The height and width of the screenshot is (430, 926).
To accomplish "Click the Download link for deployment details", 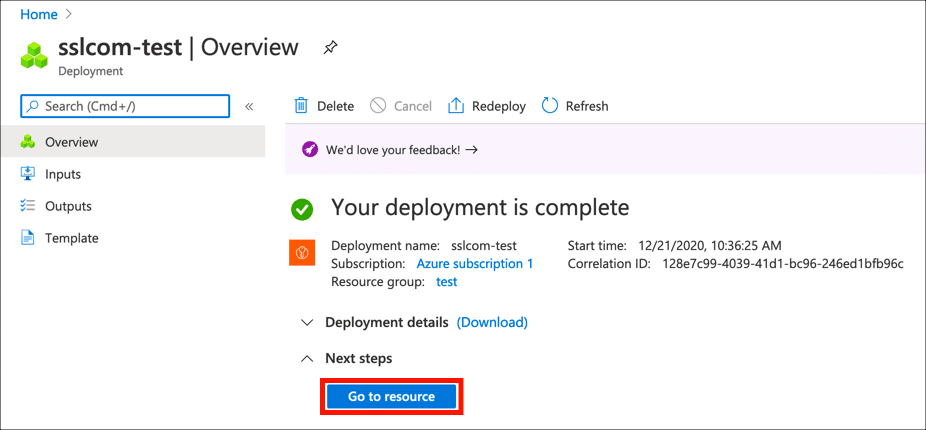I will pyautogui.click(x=492, y=322).
